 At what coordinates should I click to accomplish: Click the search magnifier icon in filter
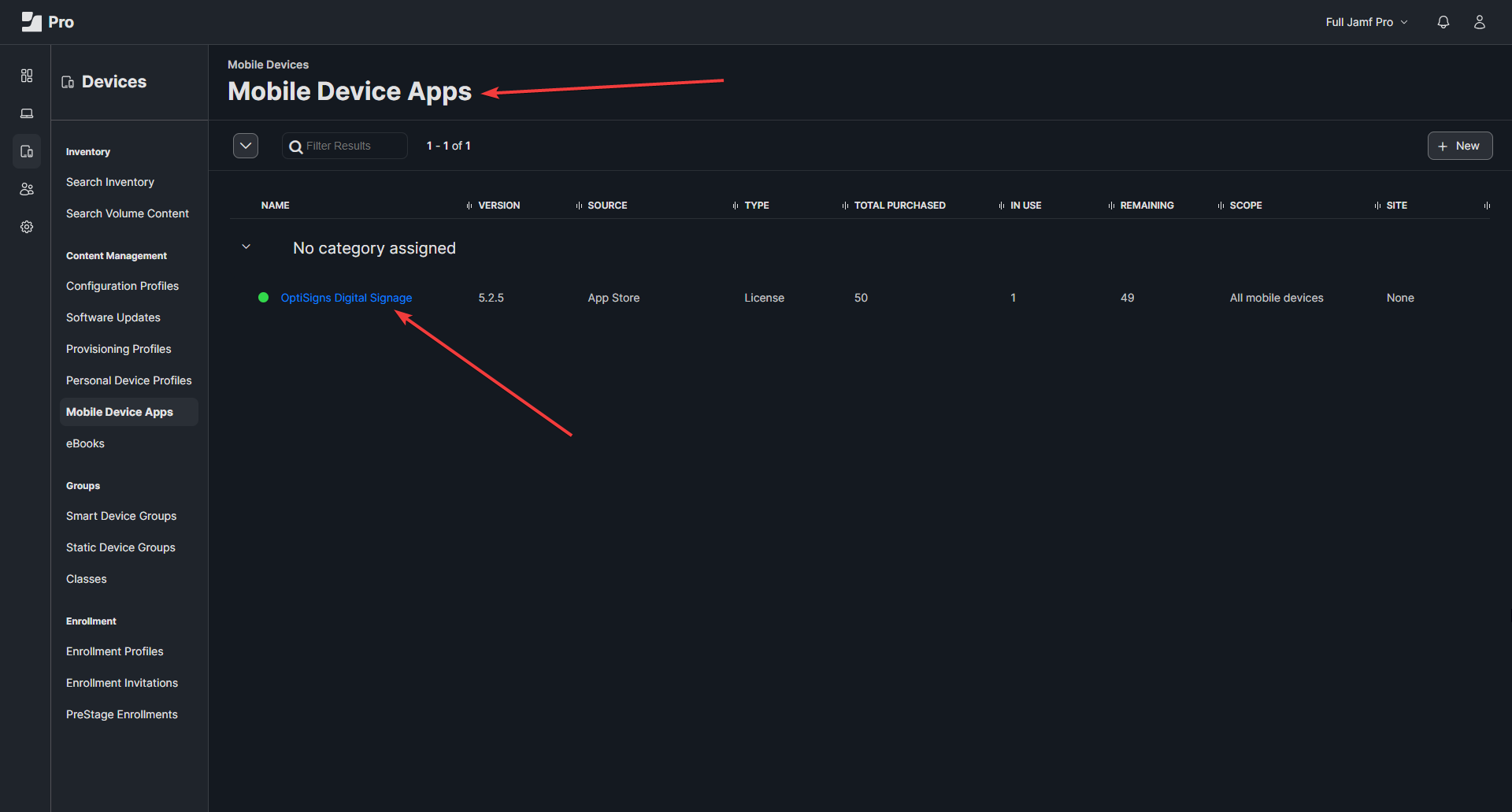296,146
